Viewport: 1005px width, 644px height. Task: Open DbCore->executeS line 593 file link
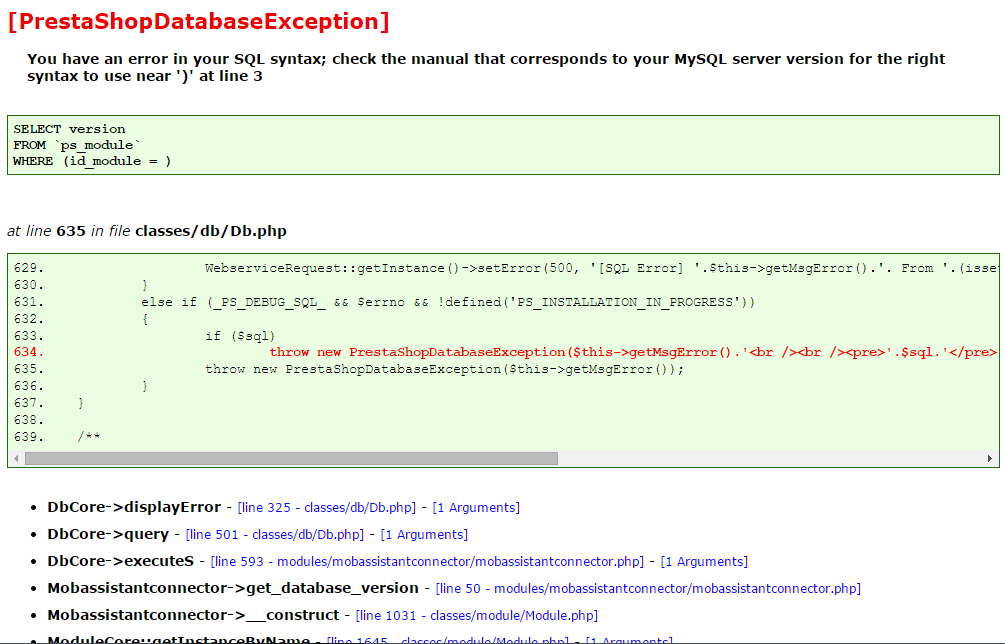(x=427, y=561)
